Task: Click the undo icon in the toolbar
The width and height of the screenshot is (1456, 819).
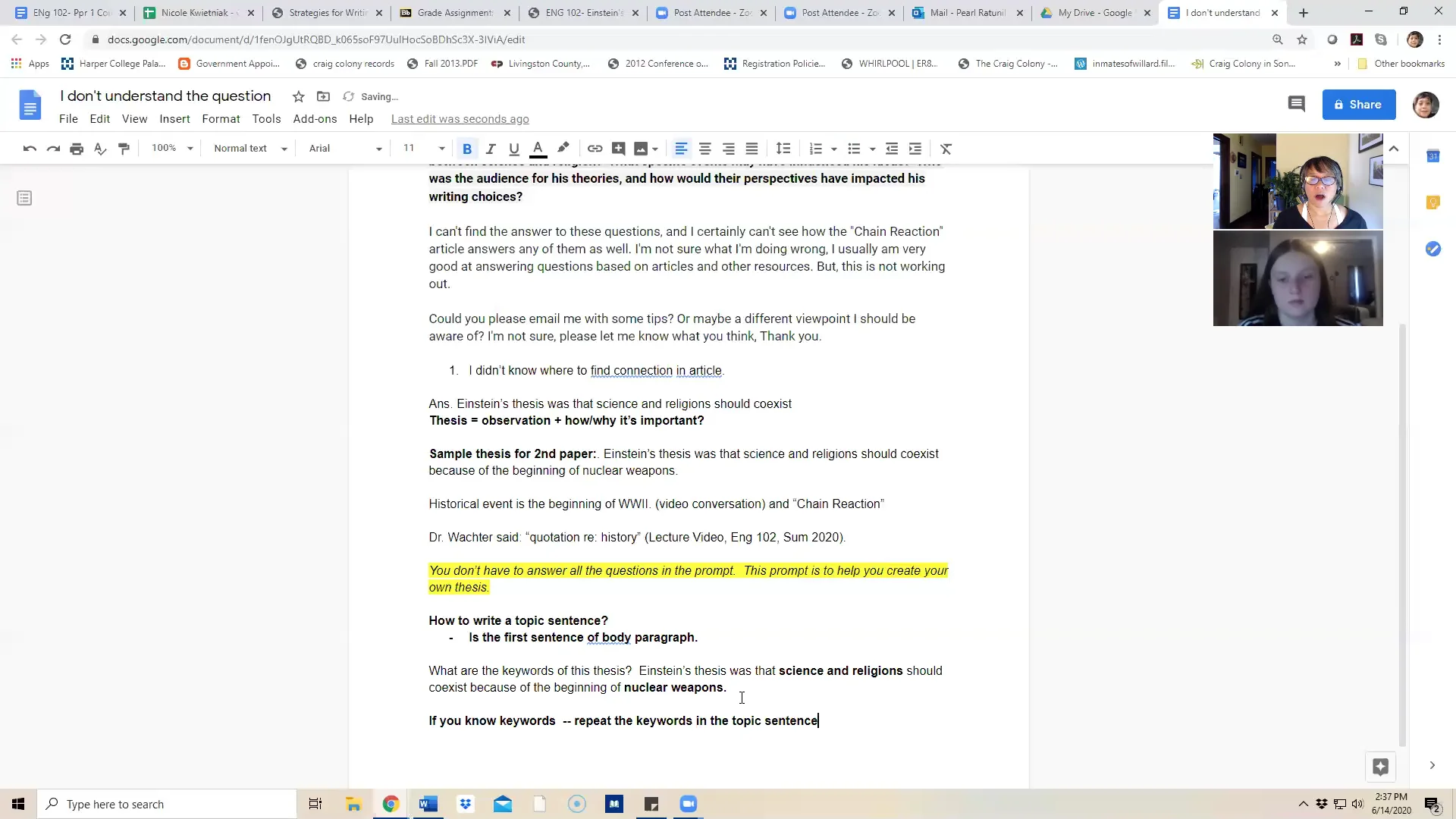Action: click(29, 149)
